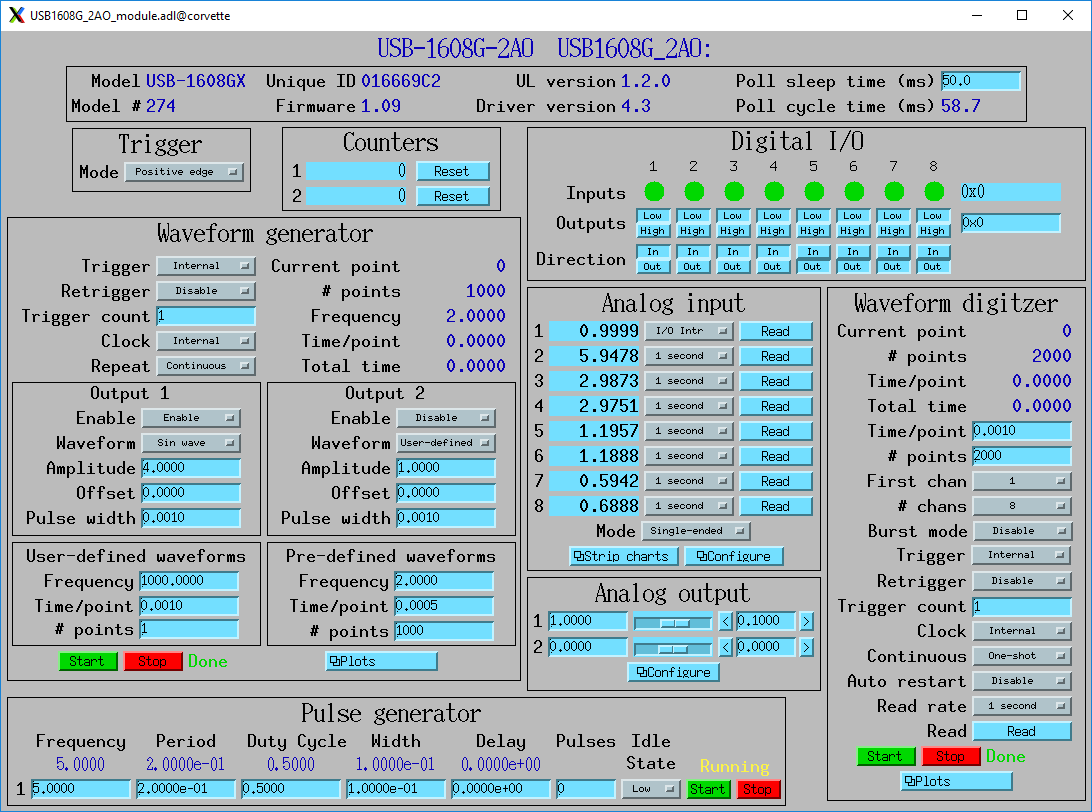This screenshot has width=1092, height=812.
Task: Open Analog input Configure display
Action: tap(734, 556)
